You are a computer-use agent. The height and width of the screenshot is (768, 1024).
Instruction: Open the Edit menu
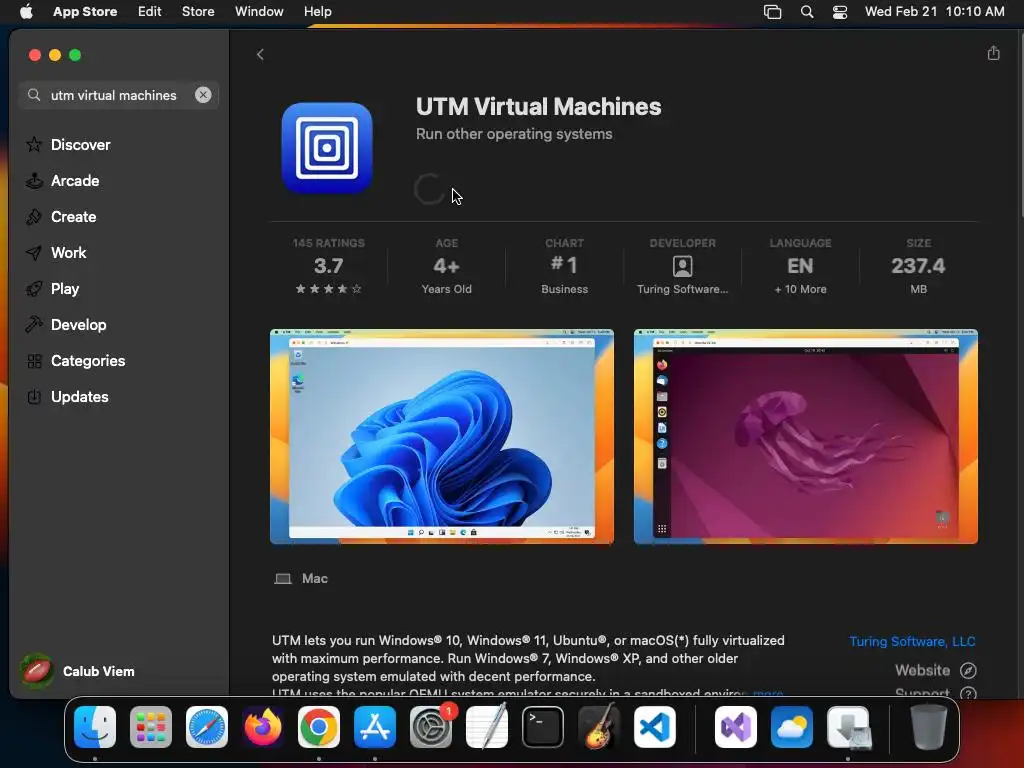(x=150, y=11)
